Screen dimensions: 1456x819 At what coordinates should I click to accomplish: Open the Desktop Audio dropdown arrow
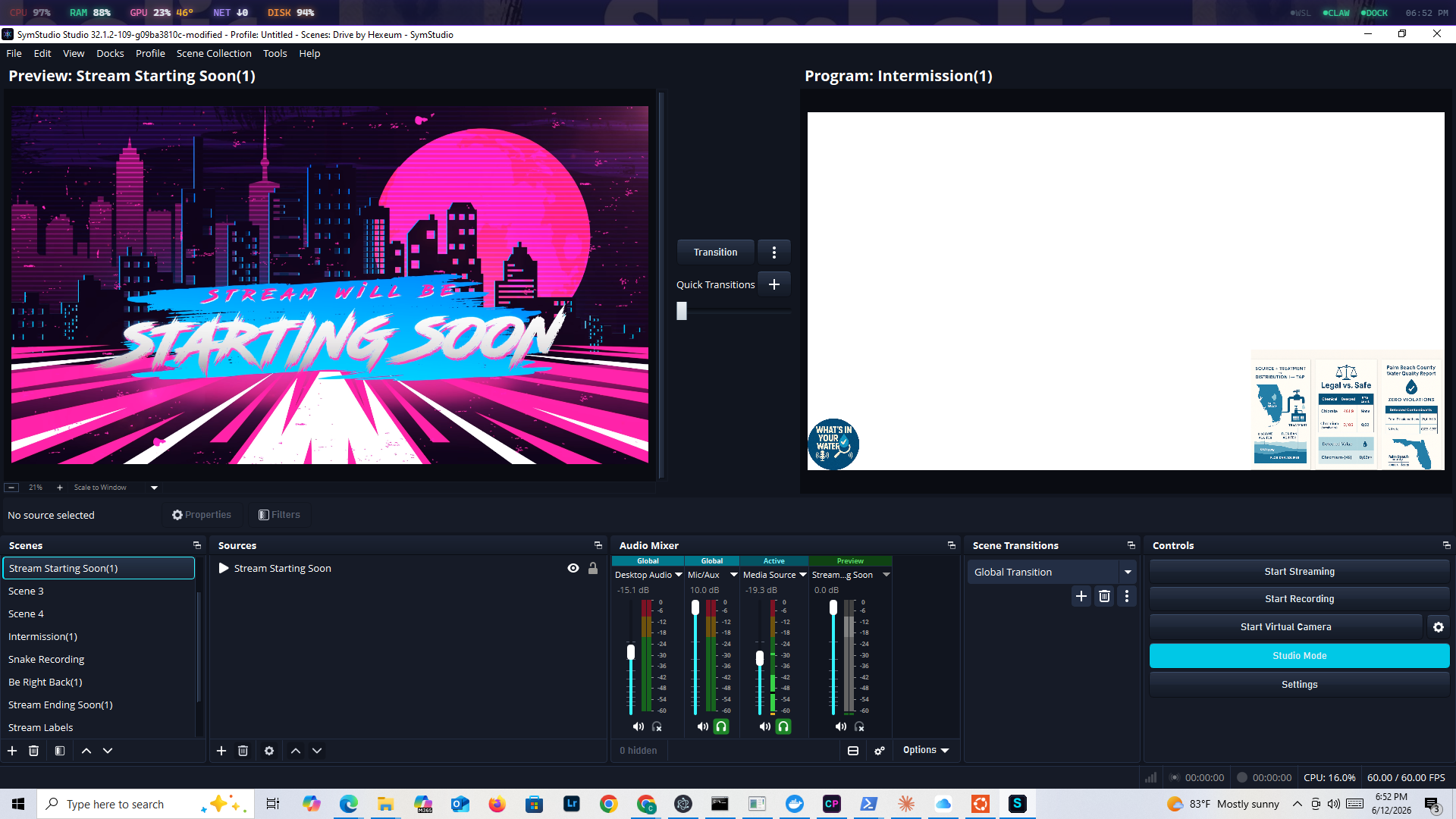(679, 575)
